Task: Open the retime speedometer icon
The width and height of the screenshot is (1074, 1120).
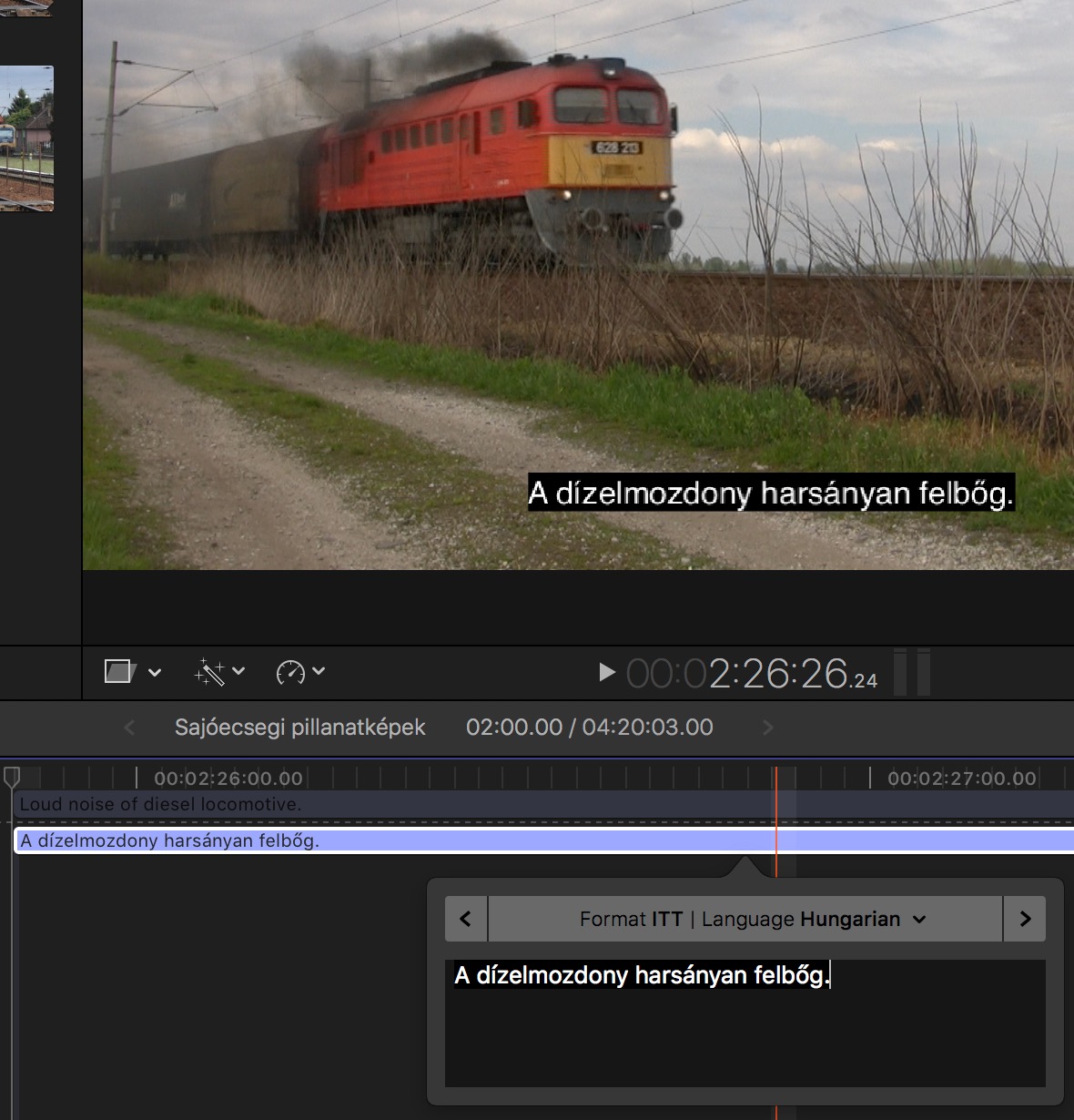Action: pyautogui.click(x=290, y=672)
